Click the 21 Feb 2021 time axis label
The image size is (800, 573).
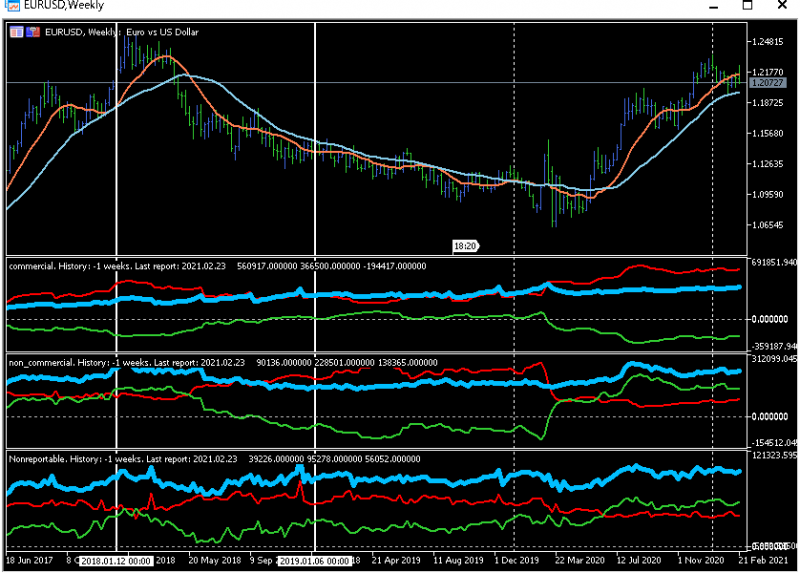tap(763, 560)
